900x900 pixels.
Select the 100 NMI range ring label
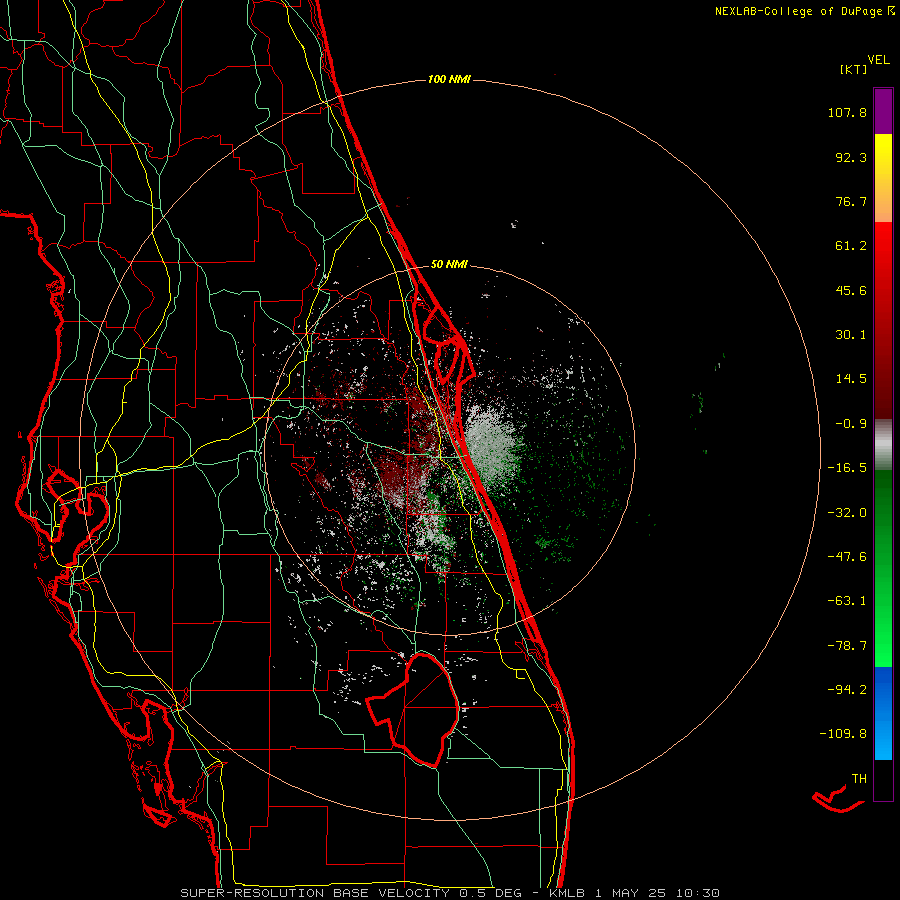pyautogui.click(x=449, y=79)
